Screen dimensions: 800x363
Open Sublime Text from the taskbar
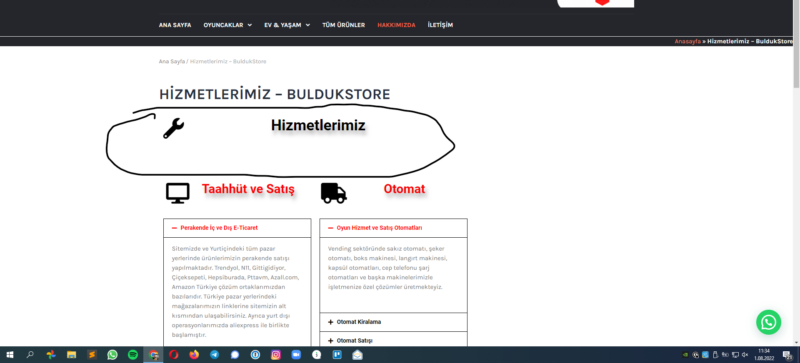click(92, 354)
